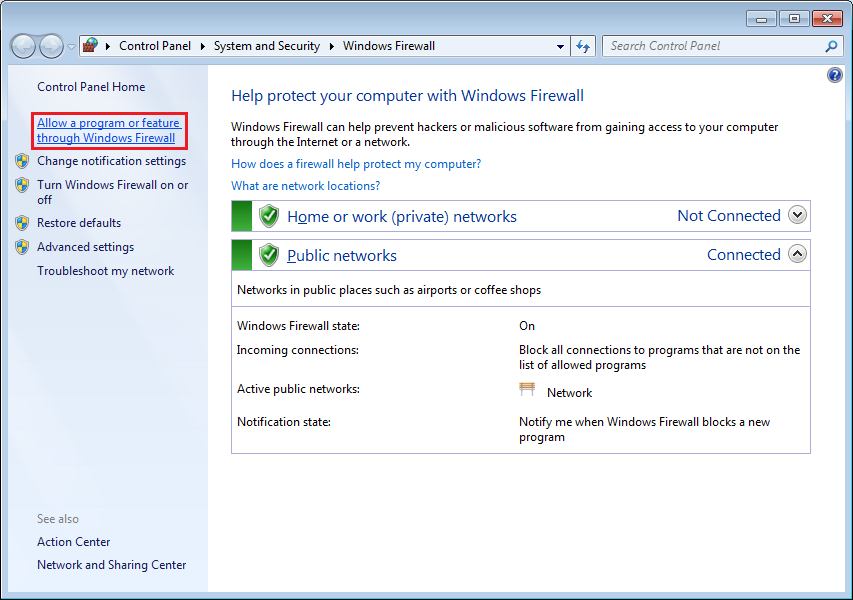Click the green checkmark shield for Public networks
This screenshot has height=600, width=853.
click(x=268, y=254)
